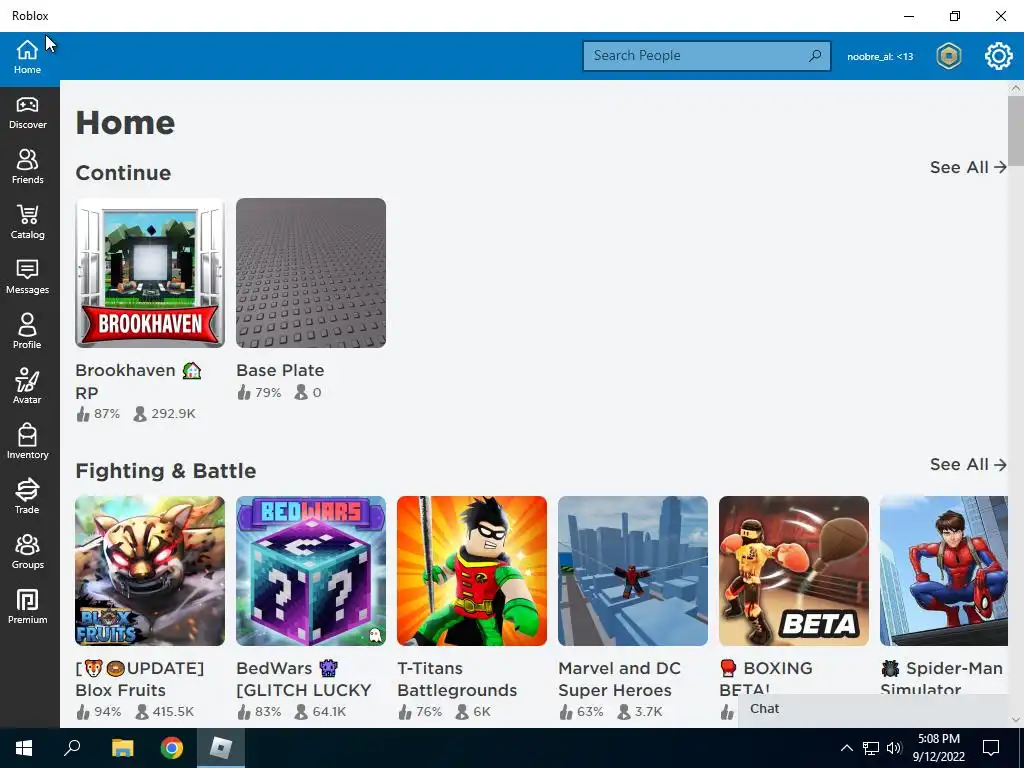Open the Chat bar
The width and height of the screenshot is (1024, 768).
[872, 710]
